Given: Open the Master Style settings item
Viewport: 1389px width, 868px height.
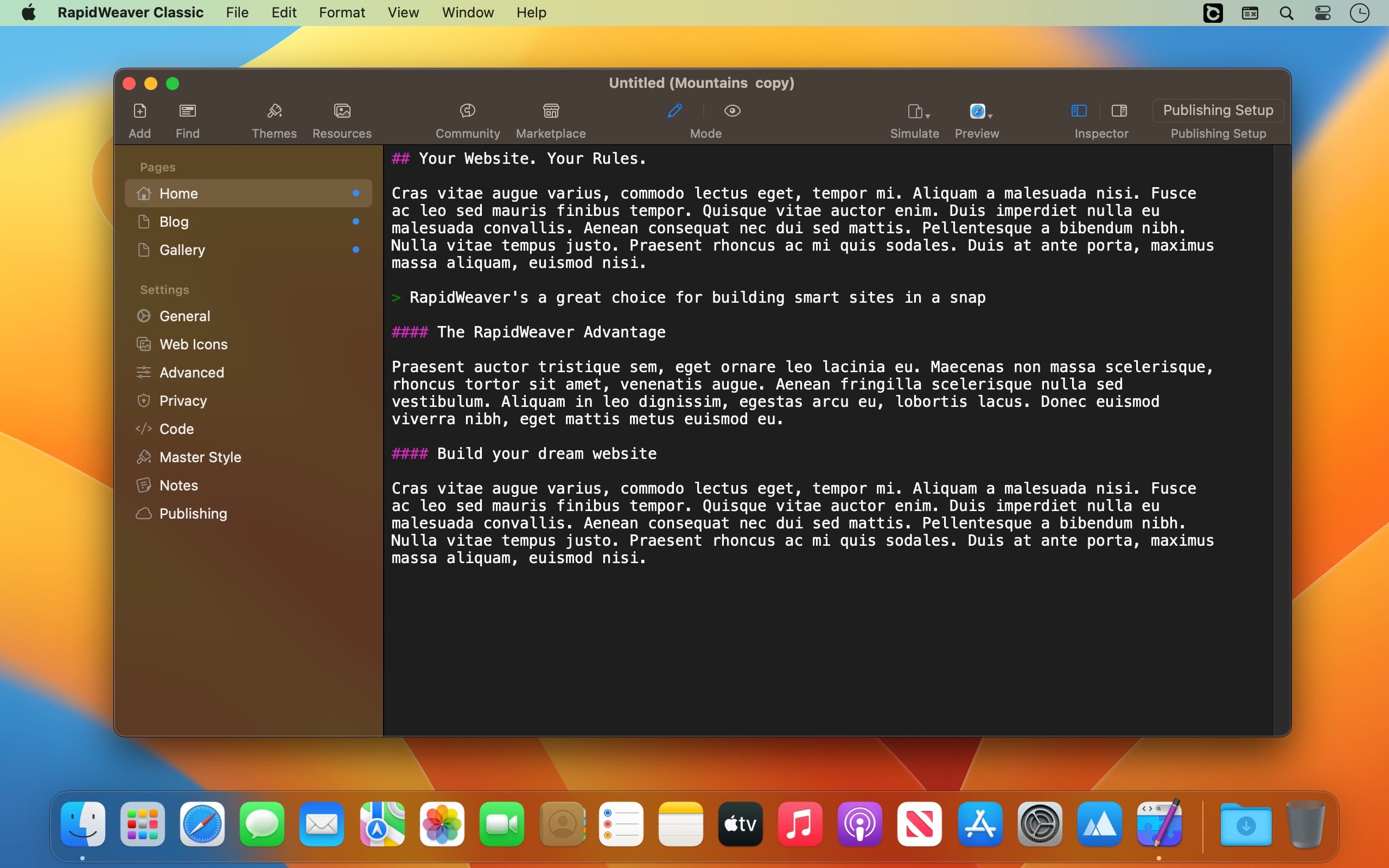Looking at the screenshot, I should point(200,457).
